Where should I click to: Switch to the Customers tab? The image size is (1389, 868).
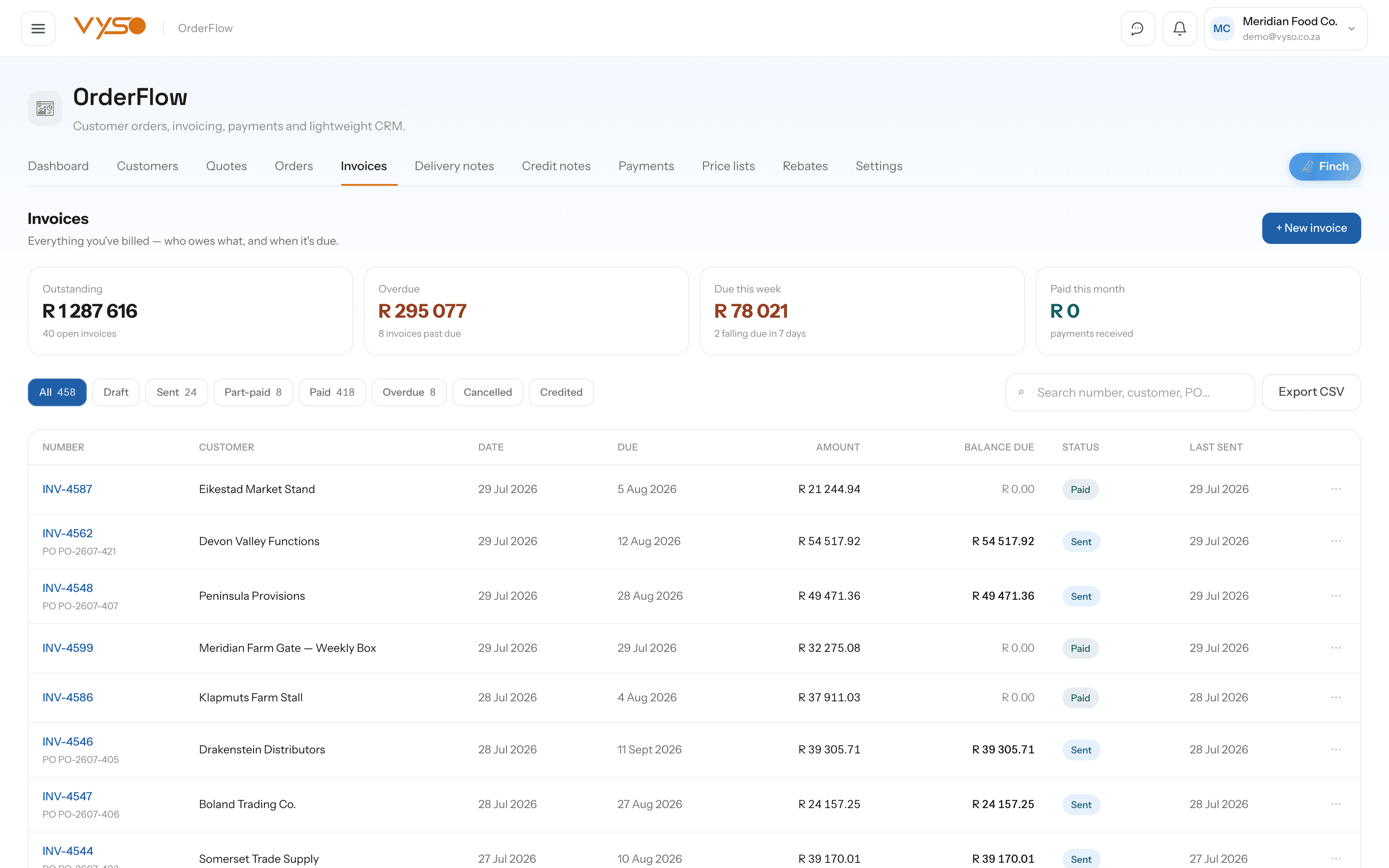click(x=148, y=166)
